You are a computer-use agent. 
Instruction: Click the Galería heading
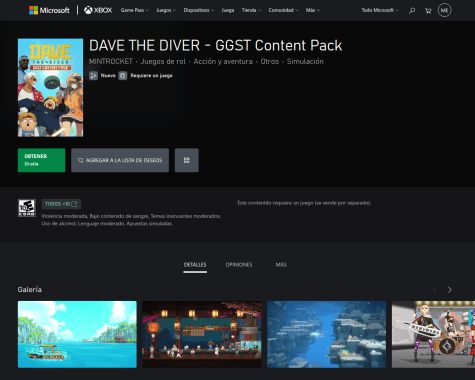(30, 290)
